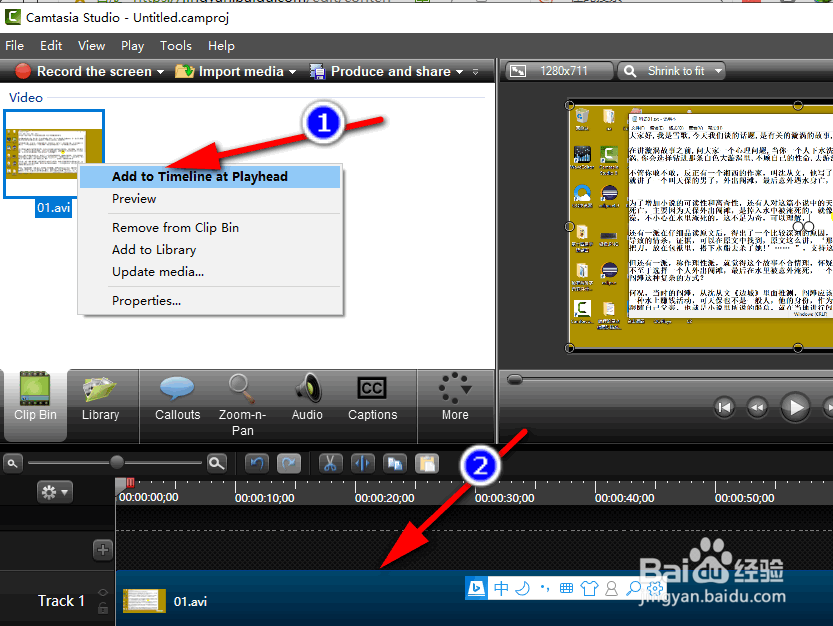The width and height of the screenshot is (833, 626).
Task: Click the IME punctuation toggle
Action: click(545, 588)
